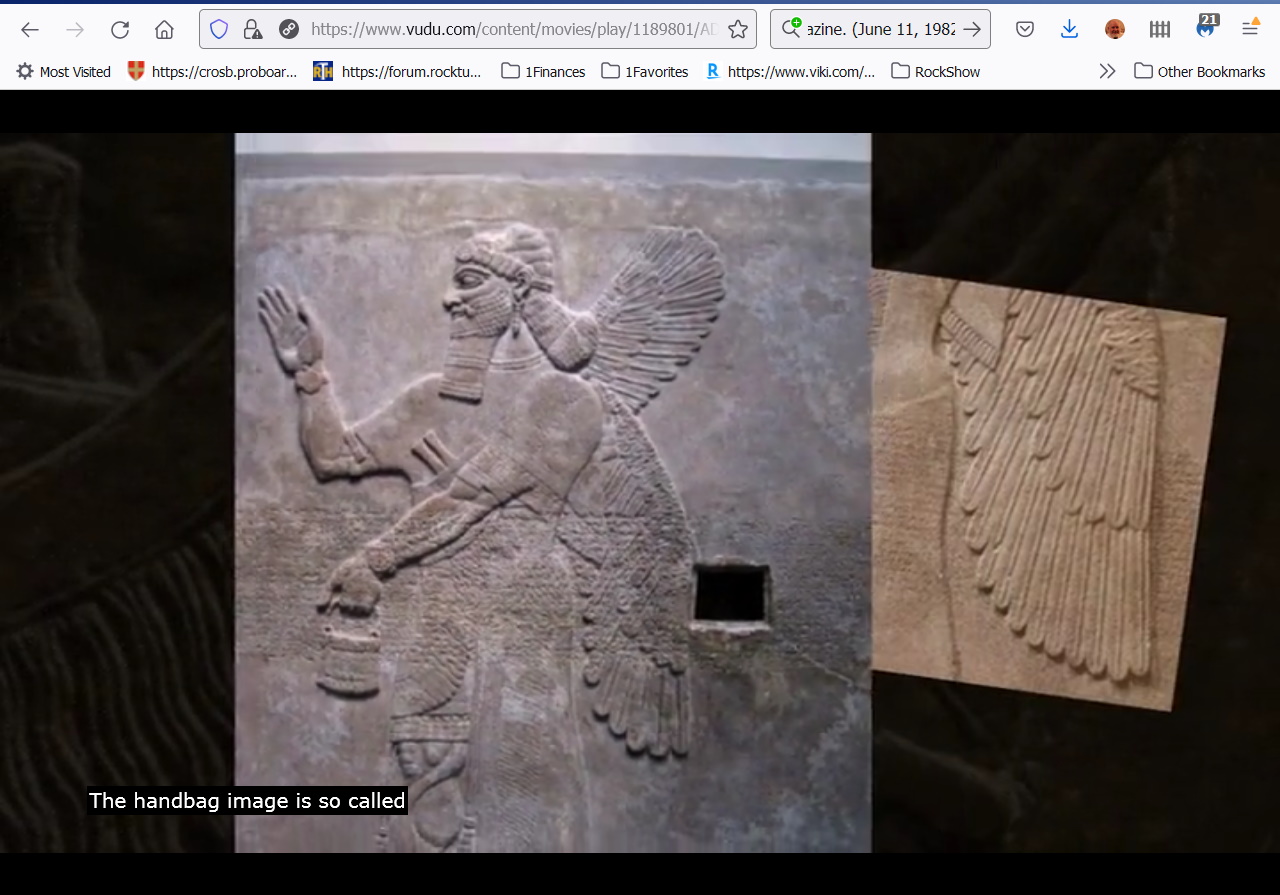
Task: Open the tracking protection shield panel
Action: pos(219,30)
